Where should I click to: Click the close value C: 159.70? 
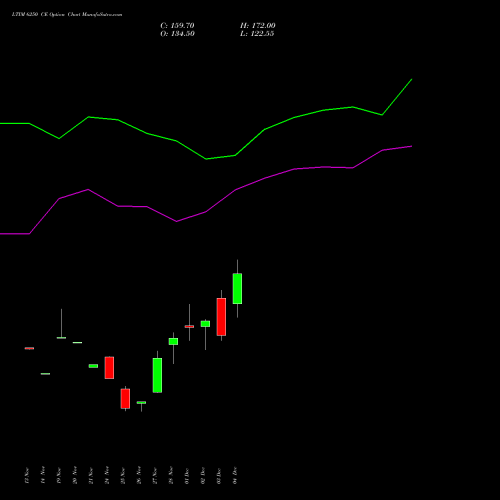177,26
